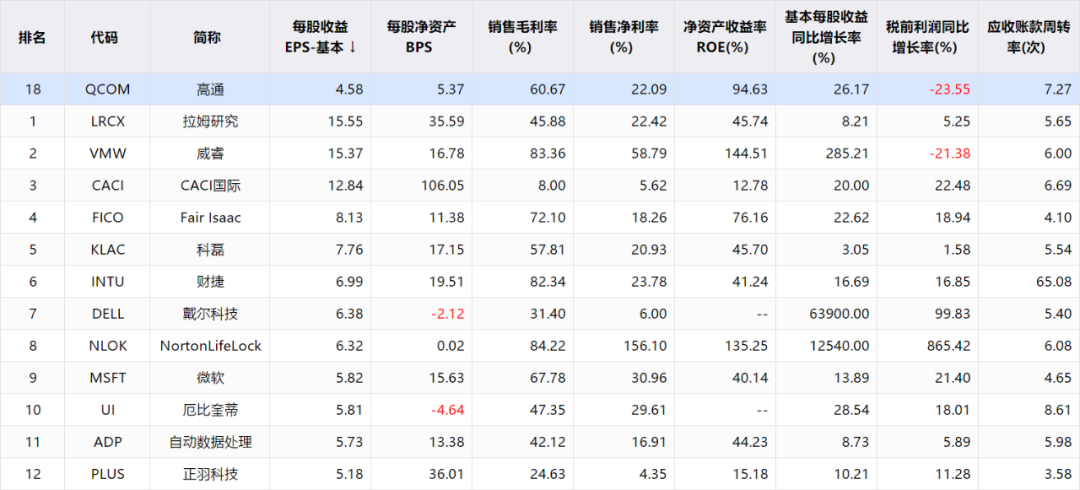Click DELL's negative BPS value -2.12
This screenshot has width=1080, height=490.
point(448,314)
